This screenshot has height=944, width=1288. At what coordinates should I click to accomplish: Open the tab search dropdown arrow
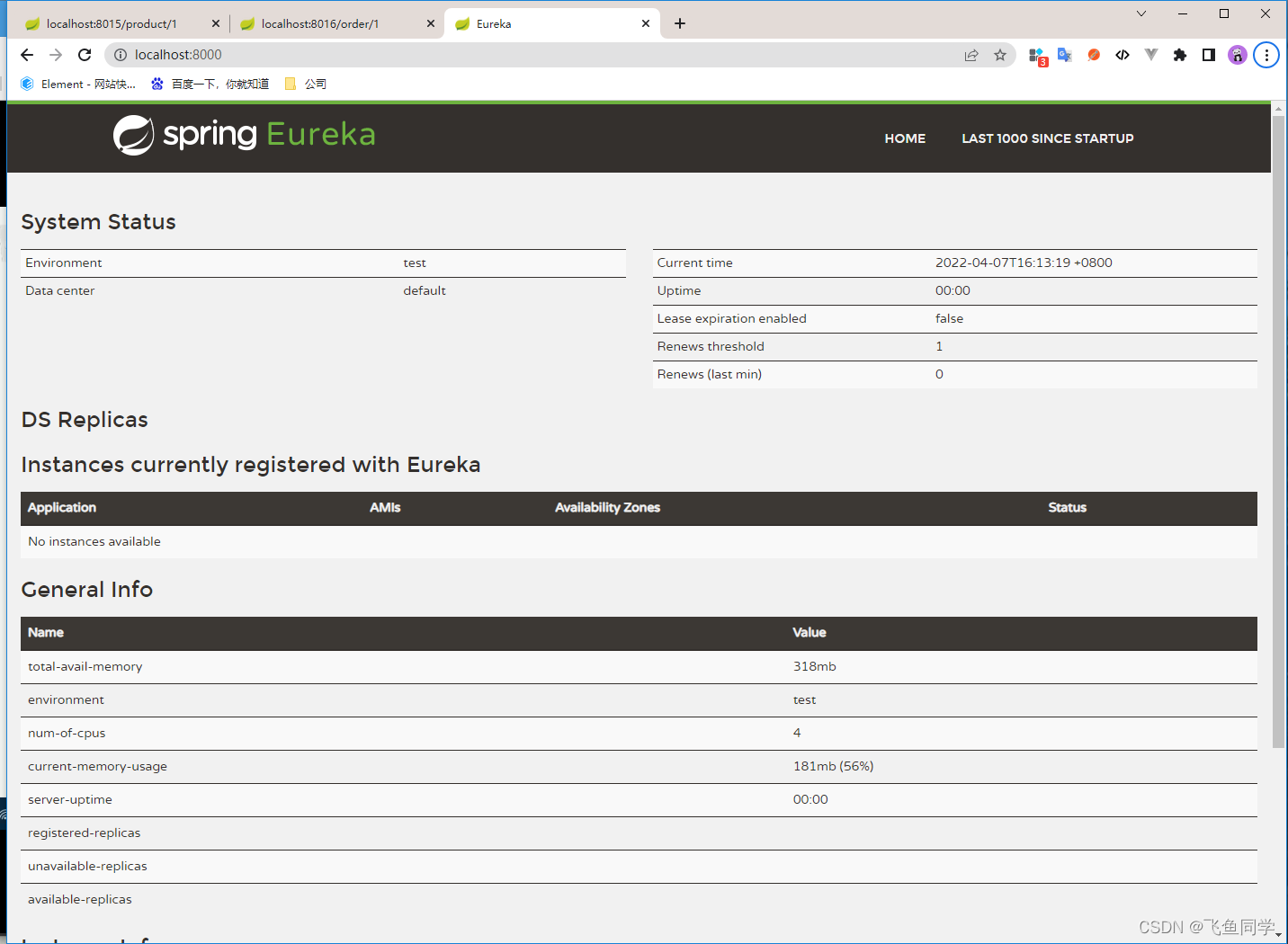click(x=1141, y=13)
